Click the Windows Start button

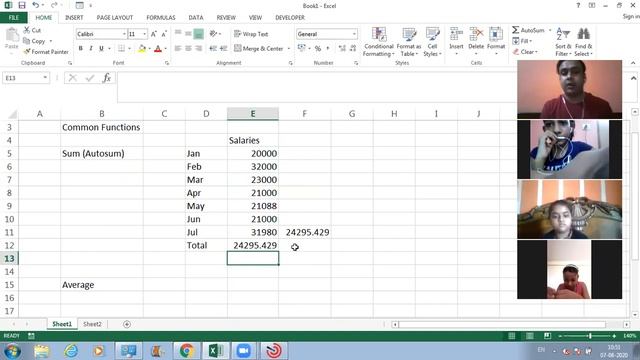pos(12,351)
